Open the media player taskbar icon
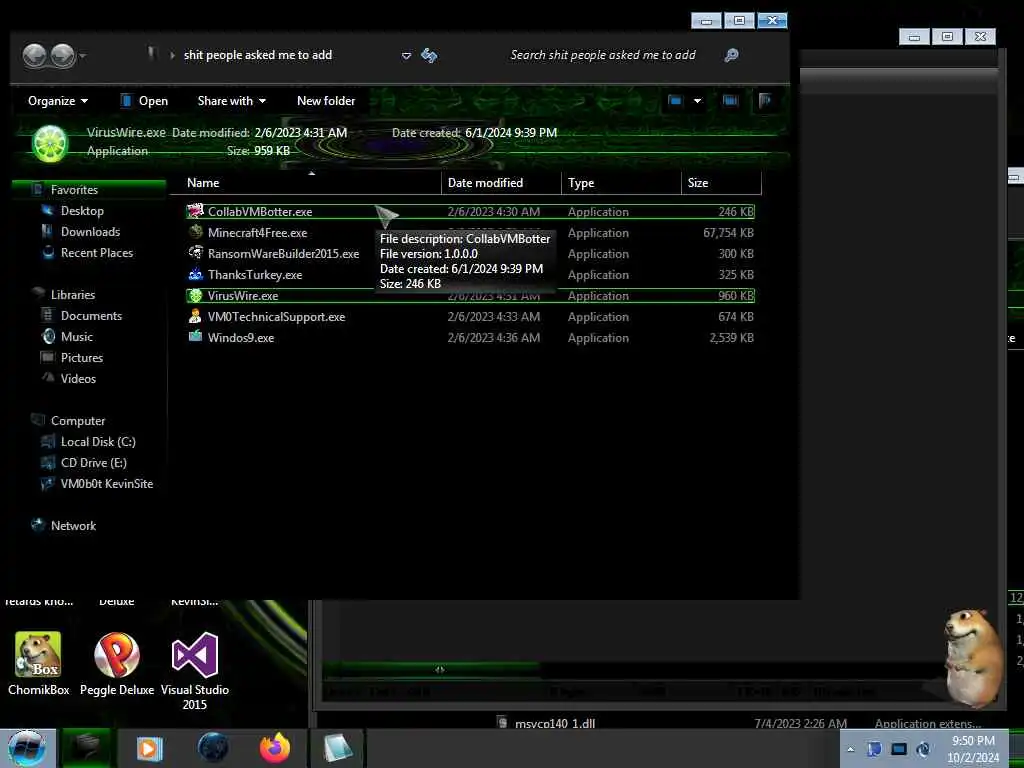 coord(149,748)
